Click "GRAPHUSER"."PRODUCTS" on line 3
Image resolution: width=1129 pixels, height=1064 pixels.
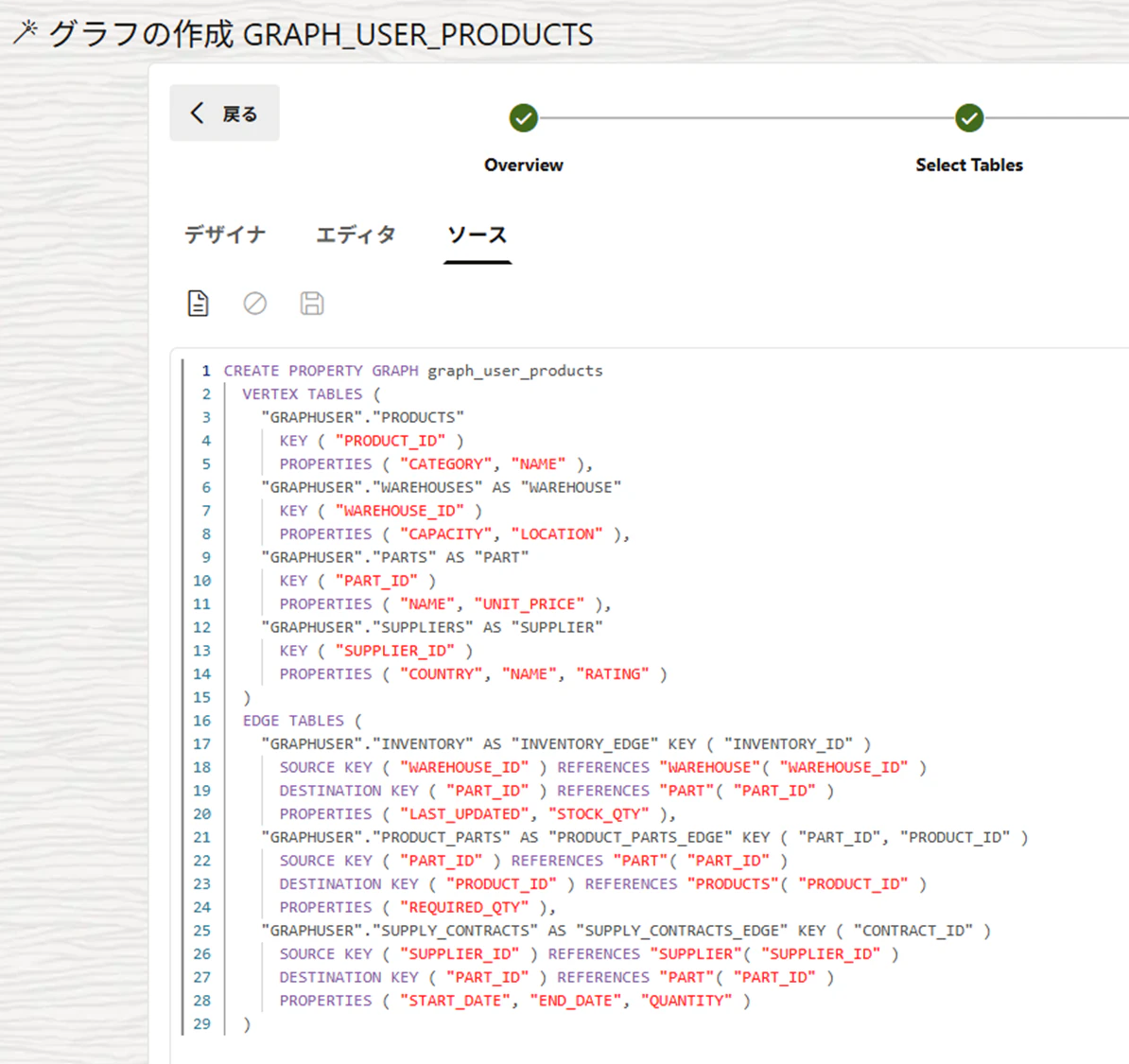tap(363, 418)
